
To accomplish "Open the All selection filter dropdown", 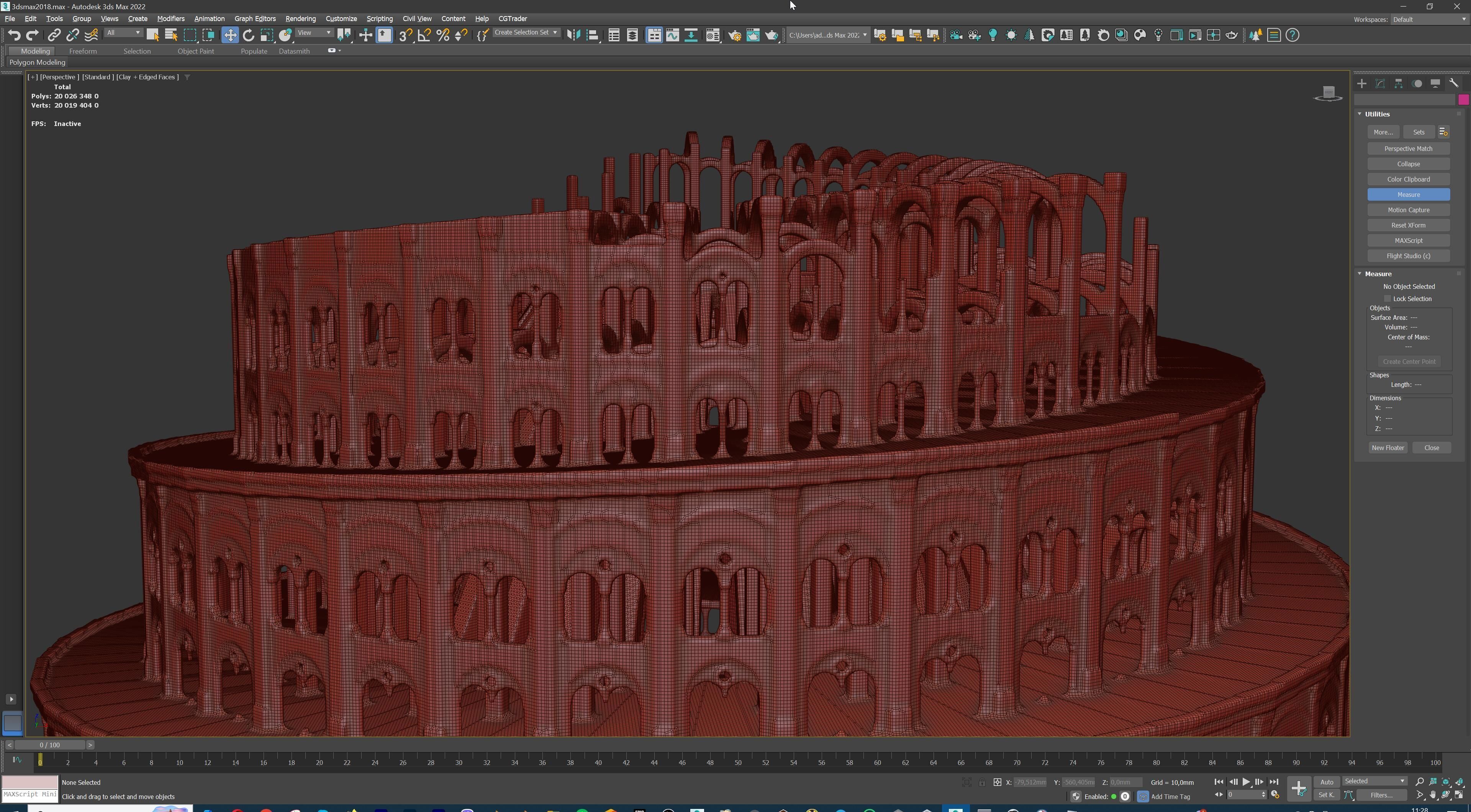I will [x=123, y=33].
